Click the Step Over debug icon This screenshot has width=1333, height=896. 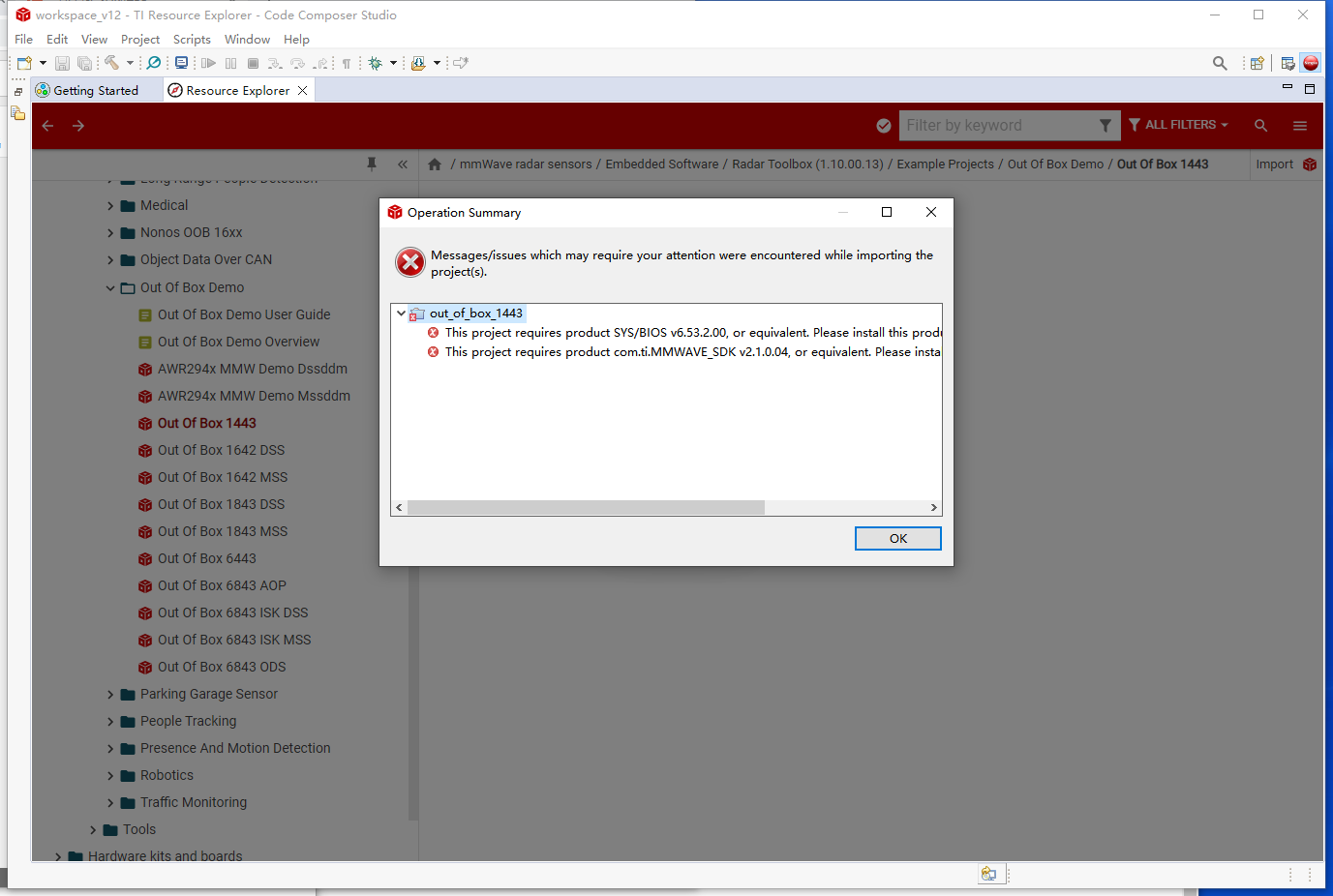[x=298, y=63]
